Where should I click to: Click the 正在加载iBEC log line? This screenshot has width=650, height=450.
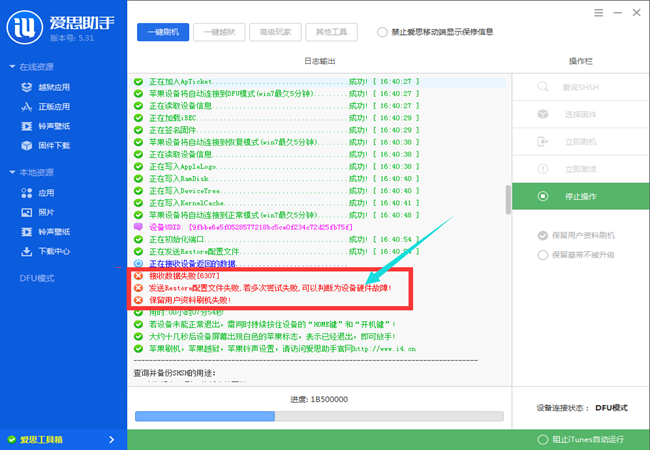(284, 118)
